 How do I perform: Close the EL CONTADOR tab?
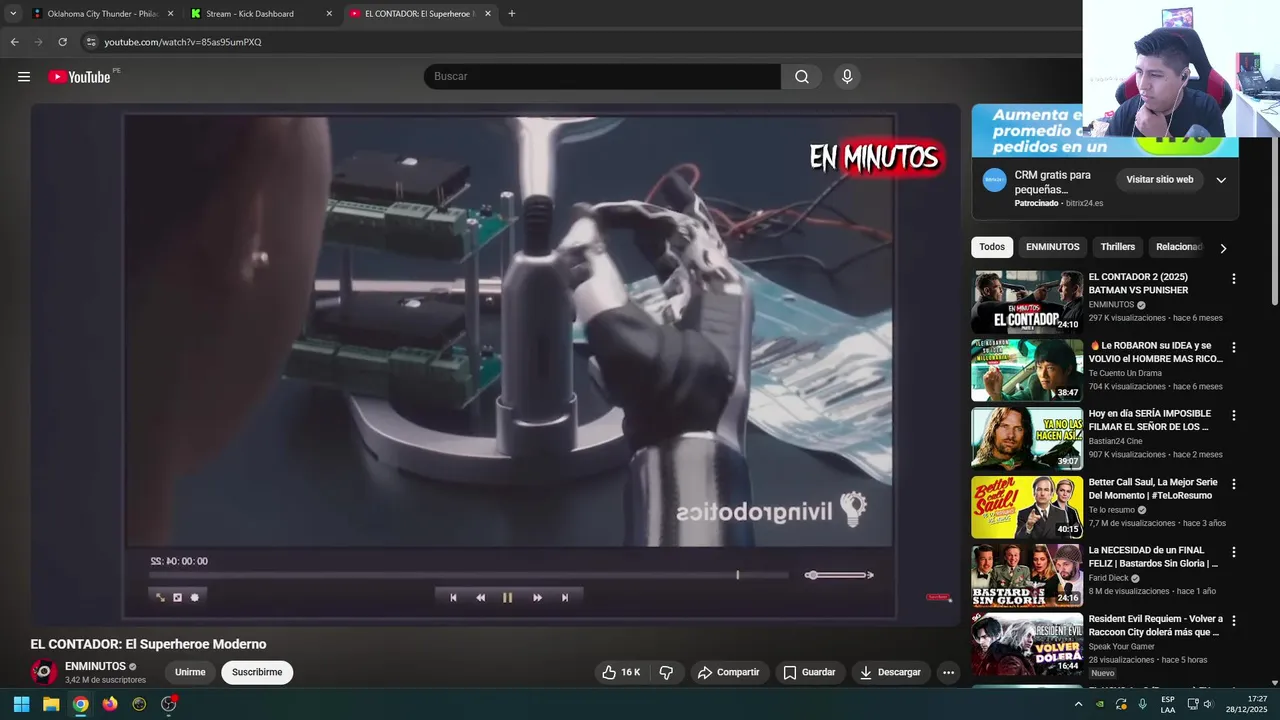pos(488,14)
